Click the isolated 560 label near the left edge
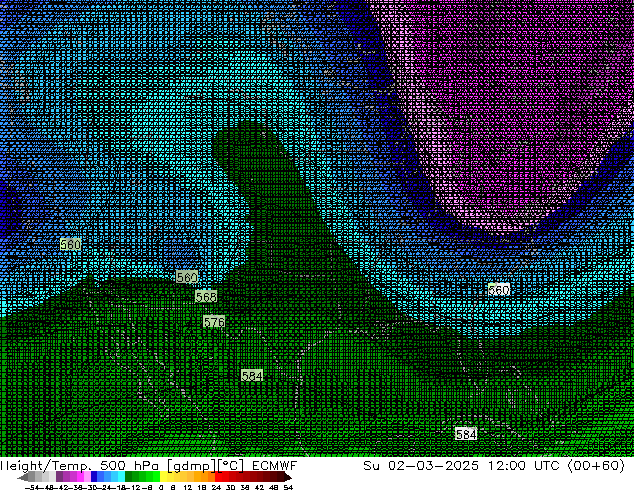Viewport: 634px width, 490px height. (70, 244)
